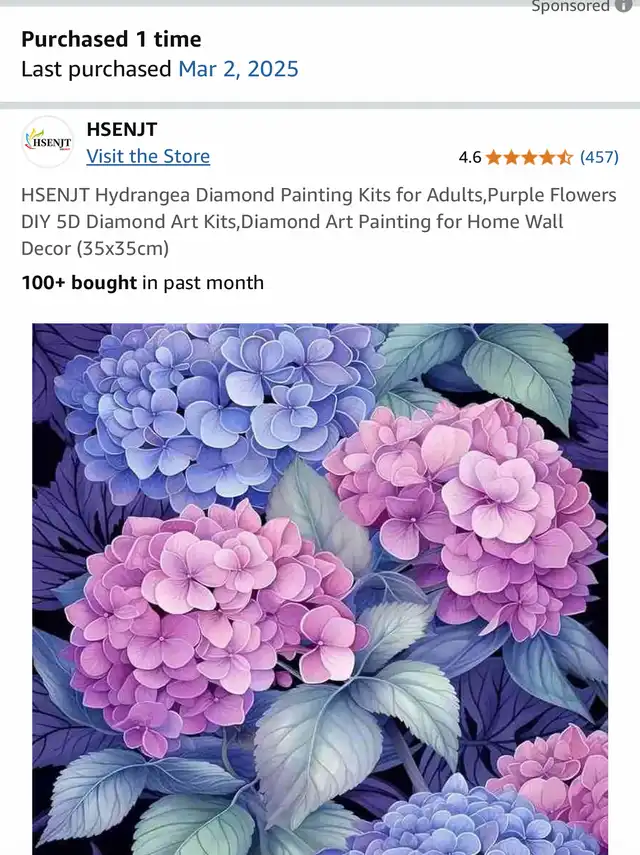Tap the half-filled rating star
The height and width of the screenshot is (855, 640).
(x=565, y=158)
